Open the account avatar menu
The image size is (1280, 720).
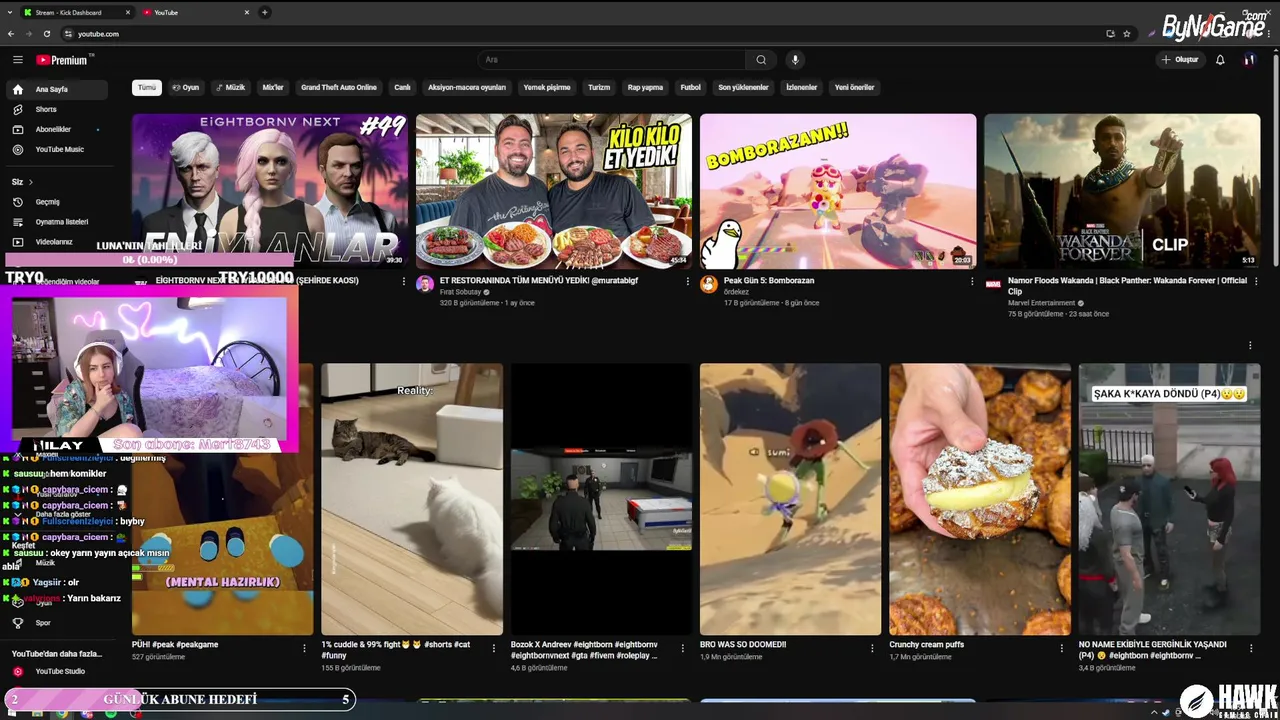point(1249,60)
